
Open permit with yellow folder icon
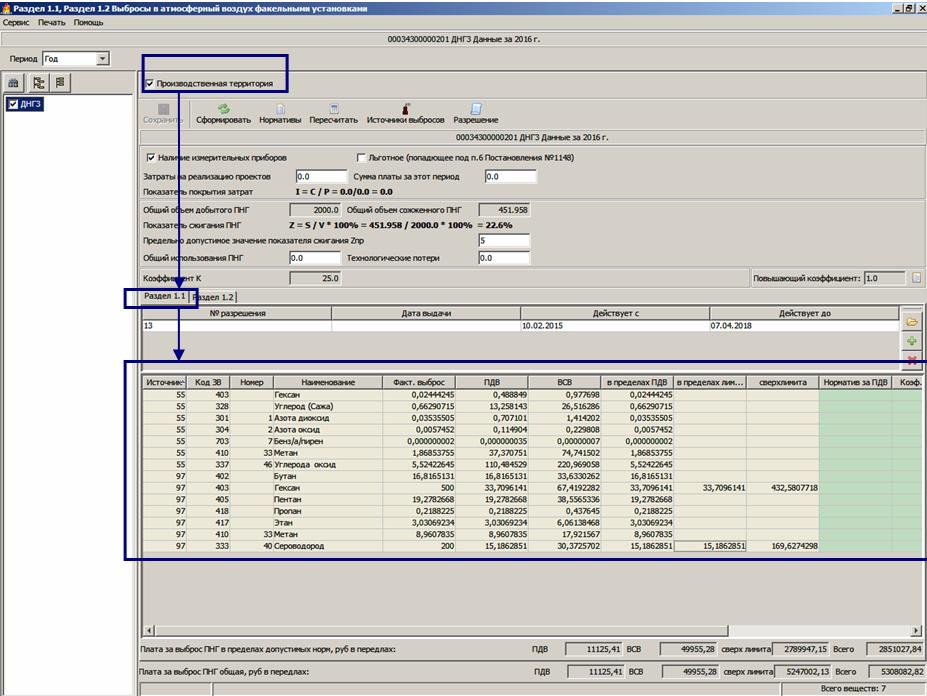tap(912, 323)
